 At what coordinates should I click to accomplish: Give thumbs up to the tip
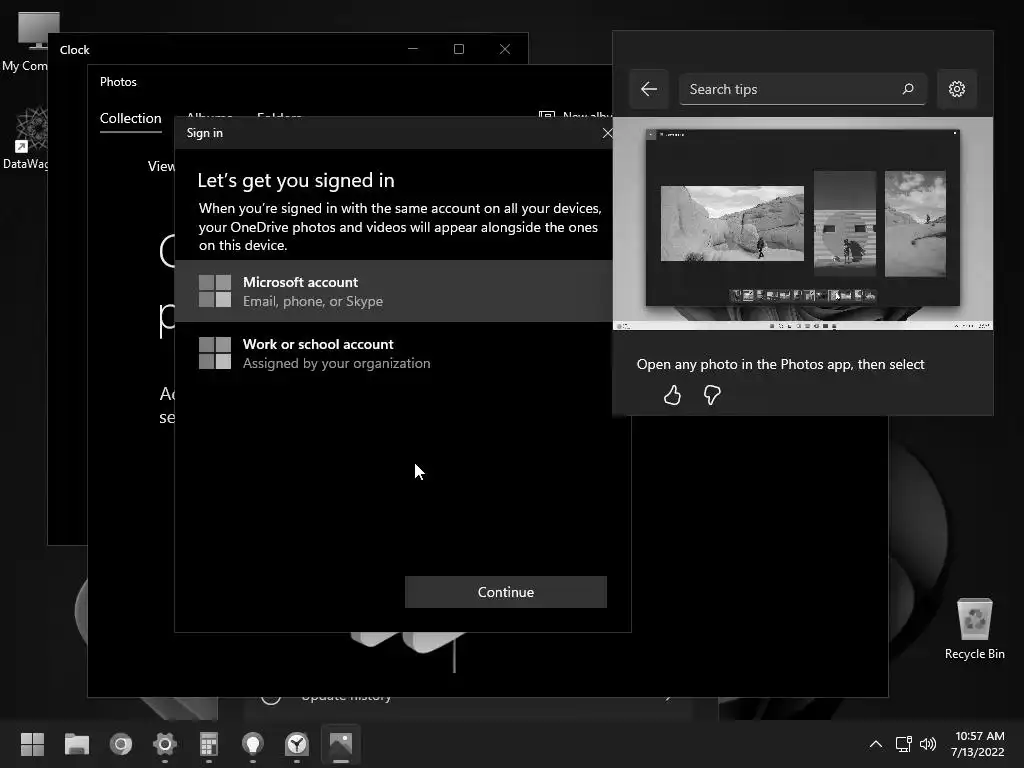point(672,395)
